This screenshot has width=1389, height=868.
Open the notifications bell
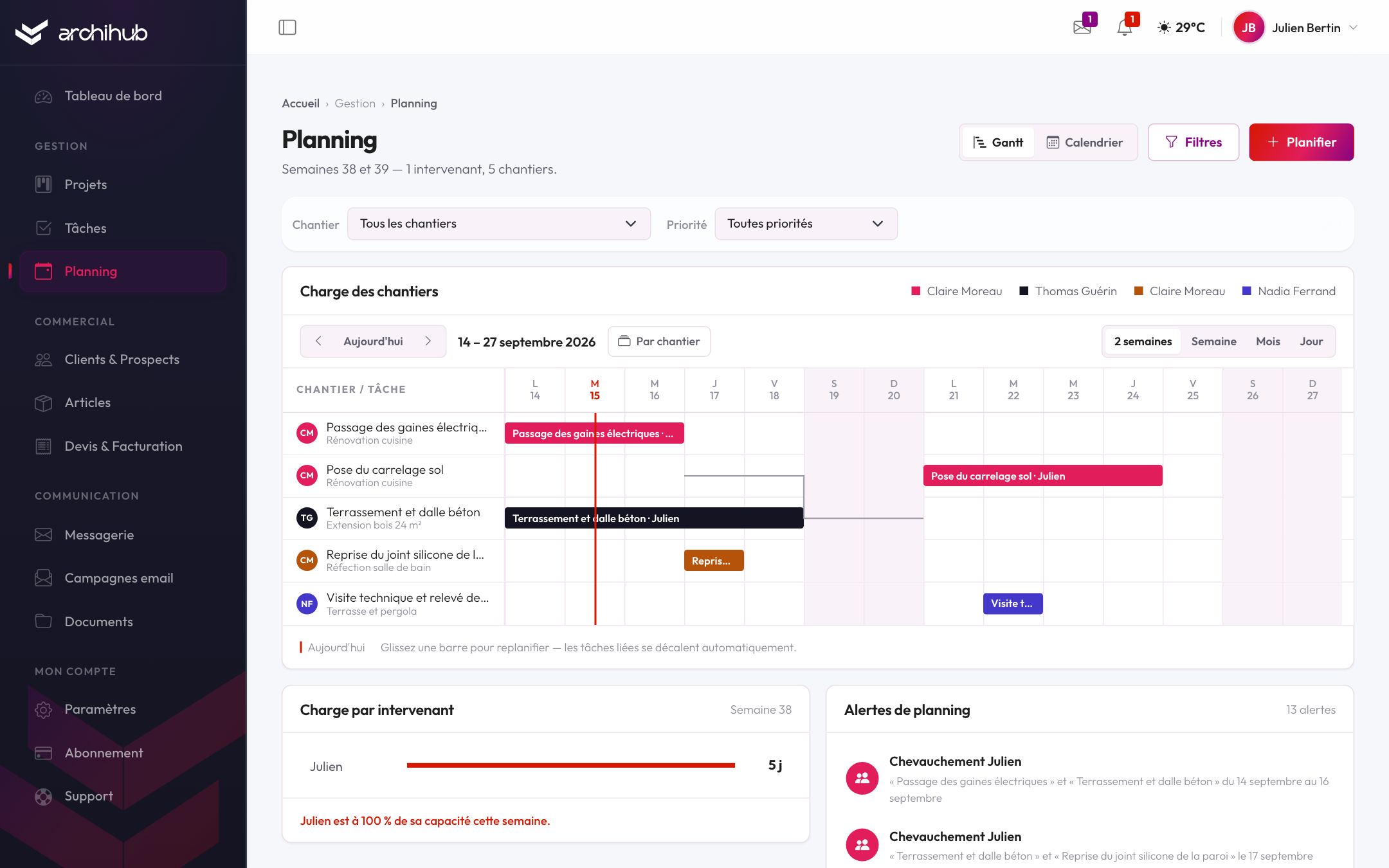(1125, 28)
